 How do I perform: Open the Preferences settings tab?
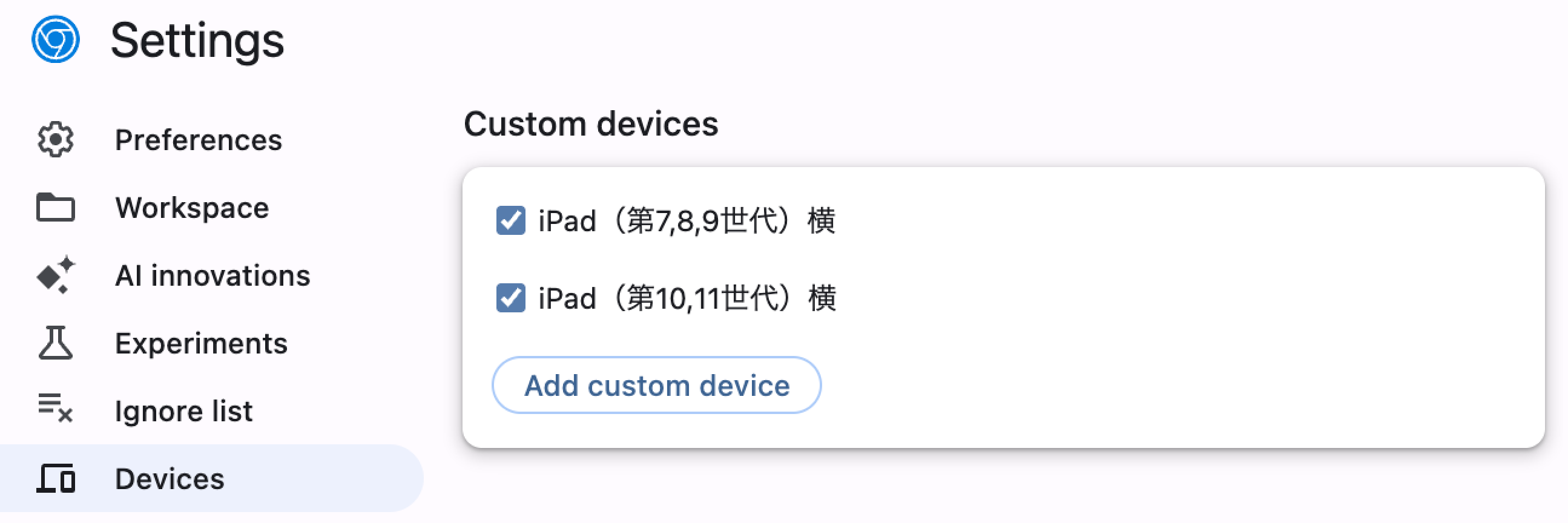199,140
